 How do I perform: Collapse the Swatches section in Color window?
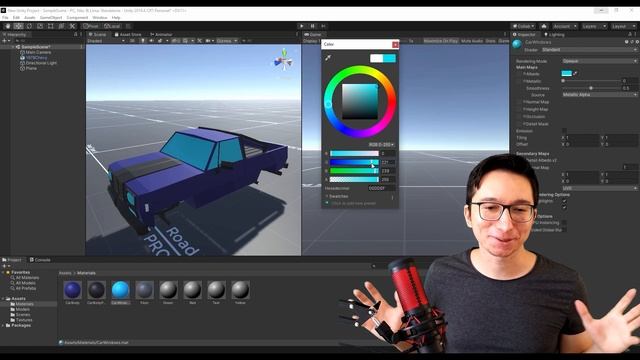point(327,196)
